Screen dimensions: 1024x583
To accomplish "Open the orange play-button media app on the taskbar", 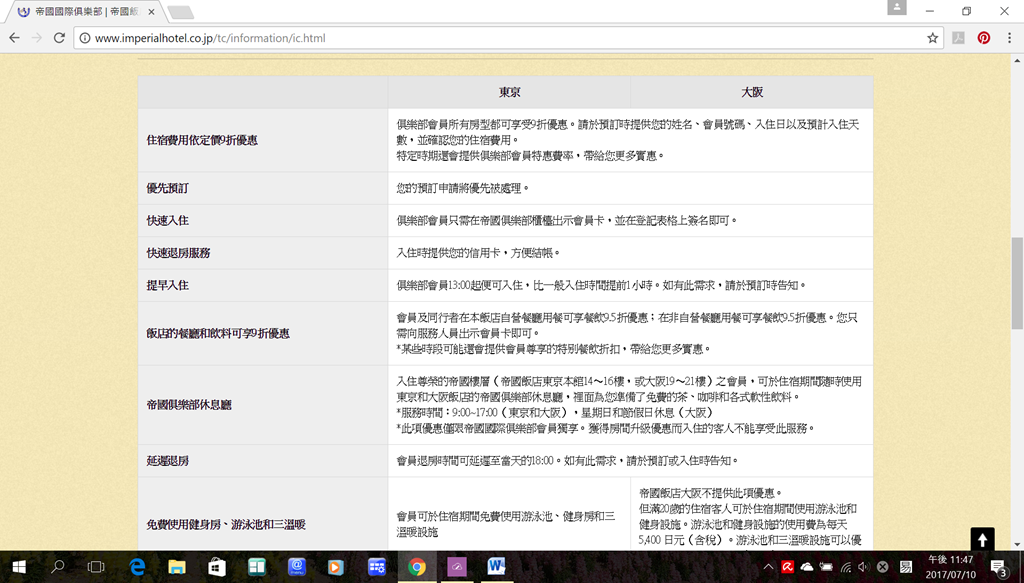I will [336, 567].
